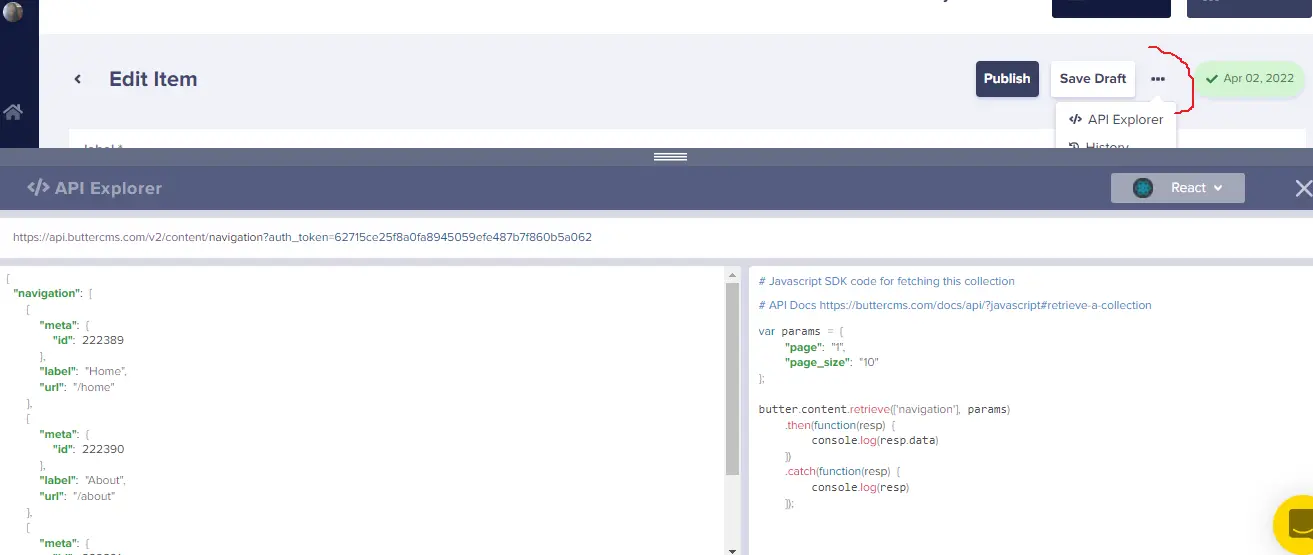Click the API Explorer code icon in panel header
This screenshot has height=555, width=1313.
[x=38, y=188]
